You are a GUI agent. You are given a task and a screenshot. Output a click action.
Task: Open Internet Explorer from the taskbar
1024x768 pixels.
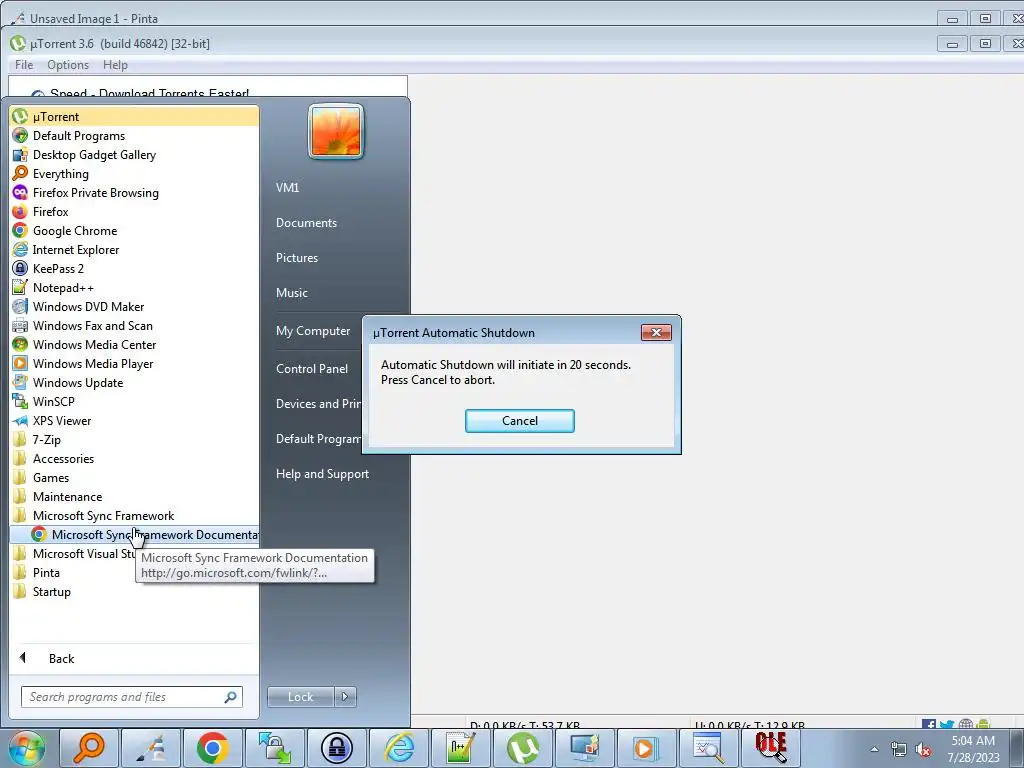tap(399, 748)
